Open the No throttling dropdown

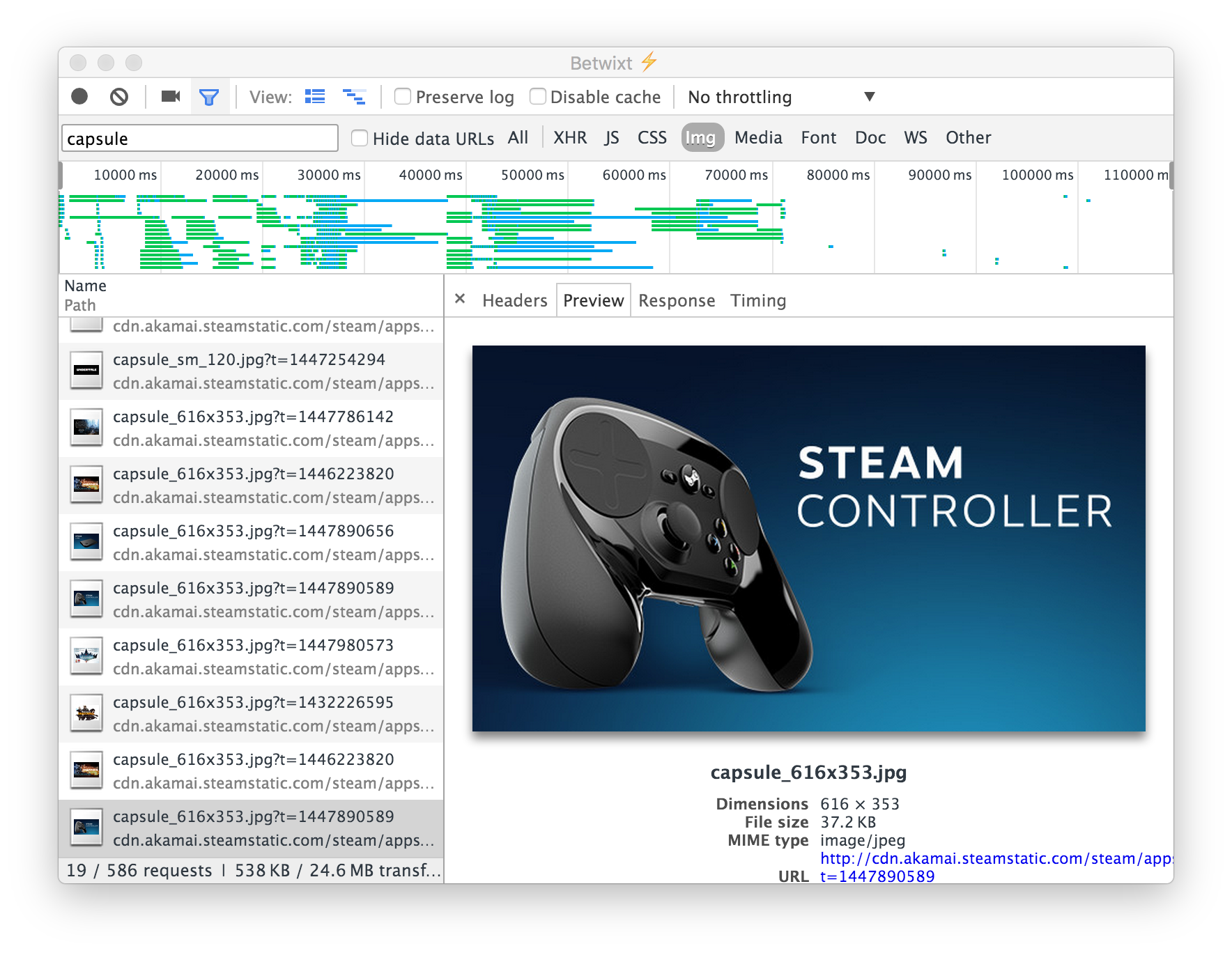780,97
